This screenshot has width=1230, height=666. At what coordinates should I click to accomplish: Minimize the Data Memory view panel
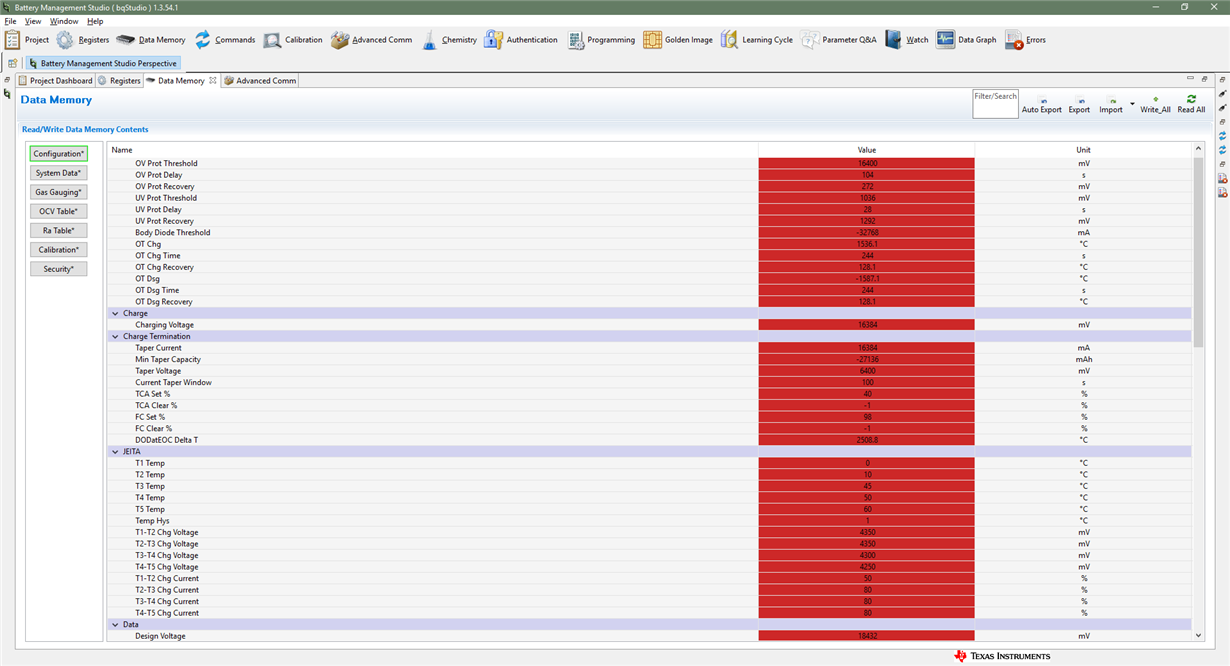point(1190,78)
